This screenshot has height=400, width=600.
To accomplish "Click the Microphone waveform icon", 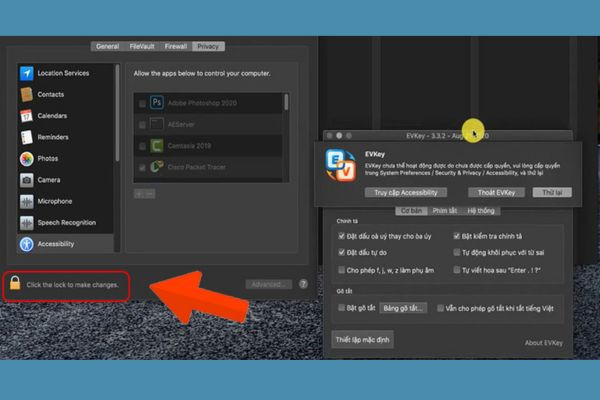I will pyautogui.click(x=27, y=201).
